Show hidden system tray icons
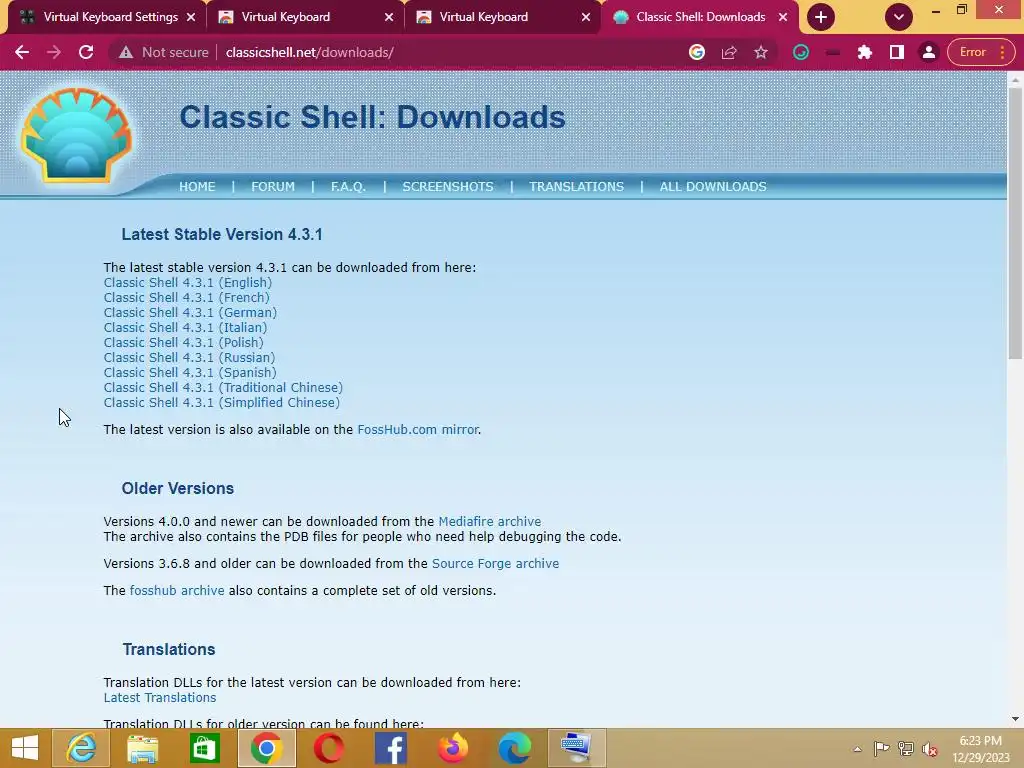The height and width of the screenshot is (768, 1024). pos(857,749)
